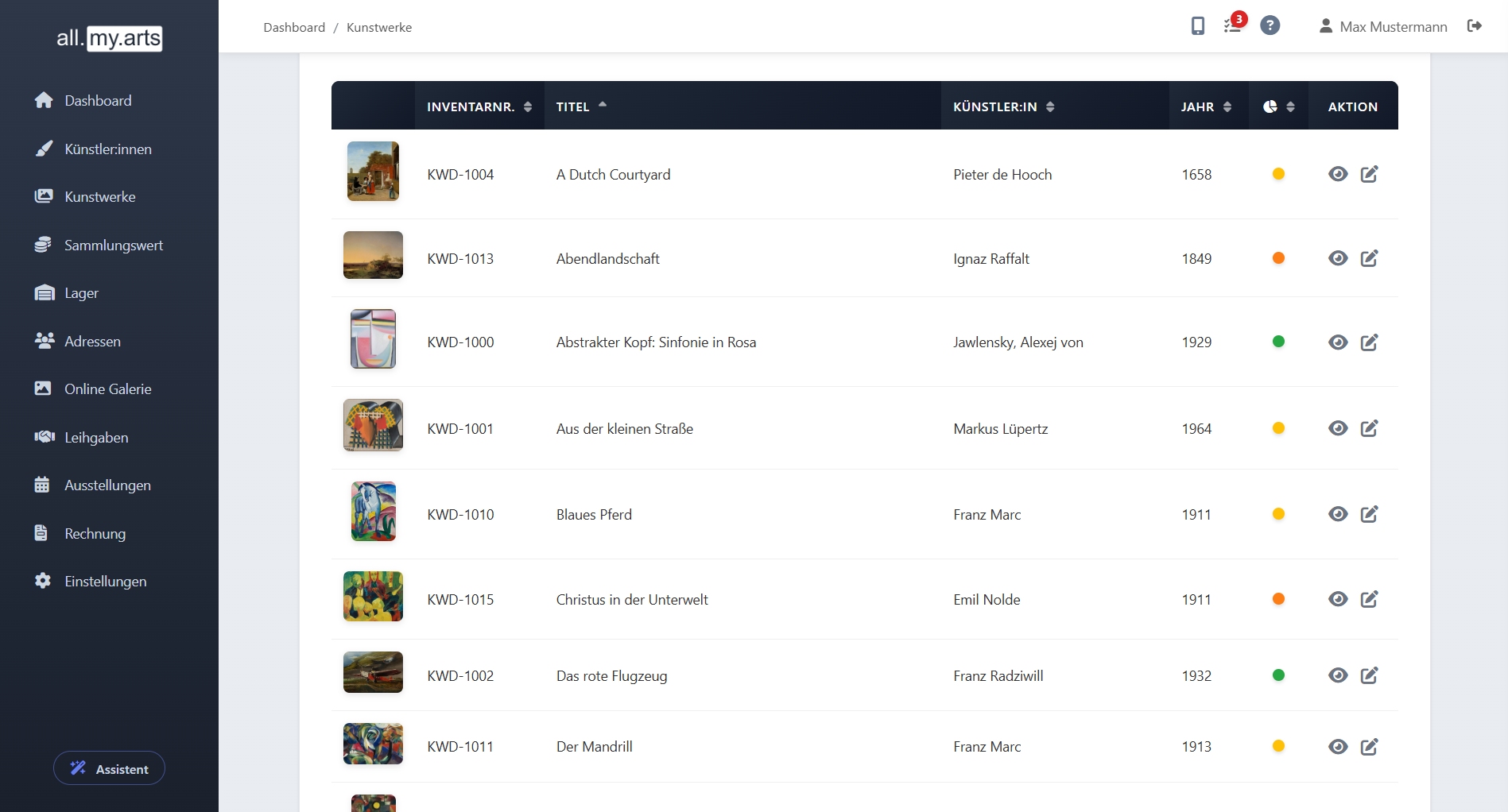Edit the Abendlandschaft entry
Screen dimensions: 1508x812
(1369, 258)
